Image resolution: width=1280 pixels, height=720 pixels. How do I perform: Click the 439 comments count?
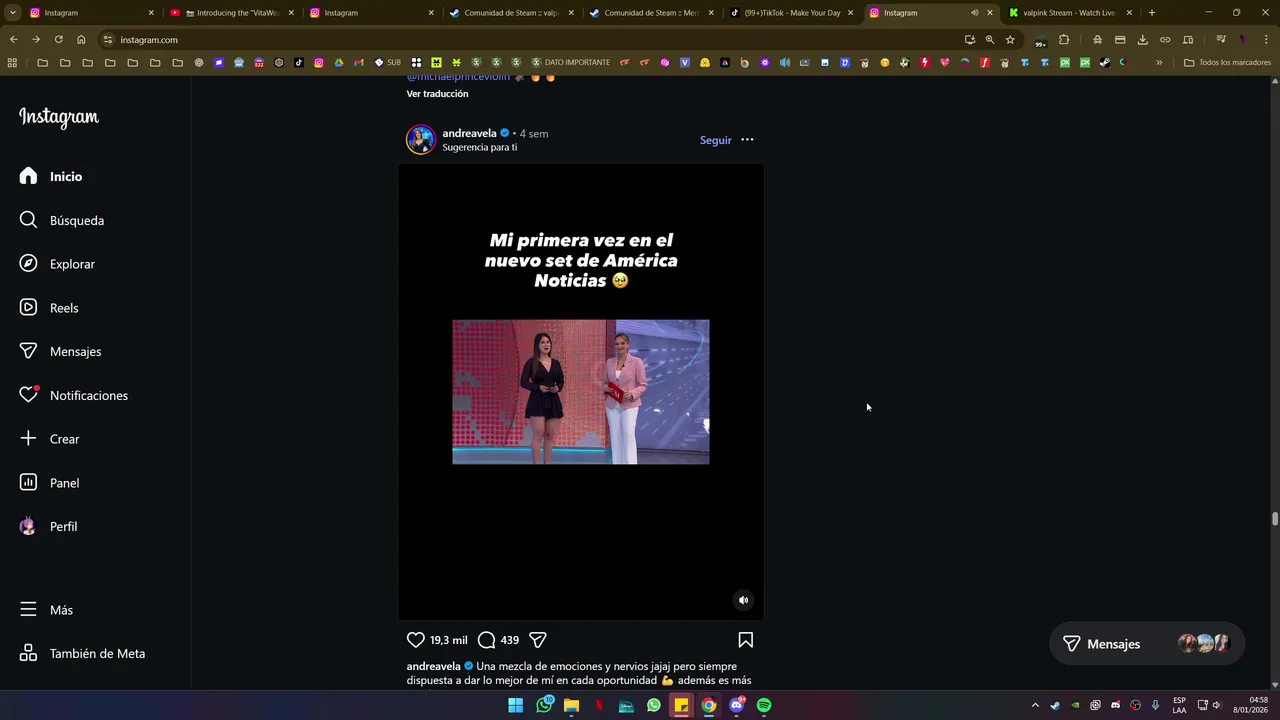(x=509, y=640)
